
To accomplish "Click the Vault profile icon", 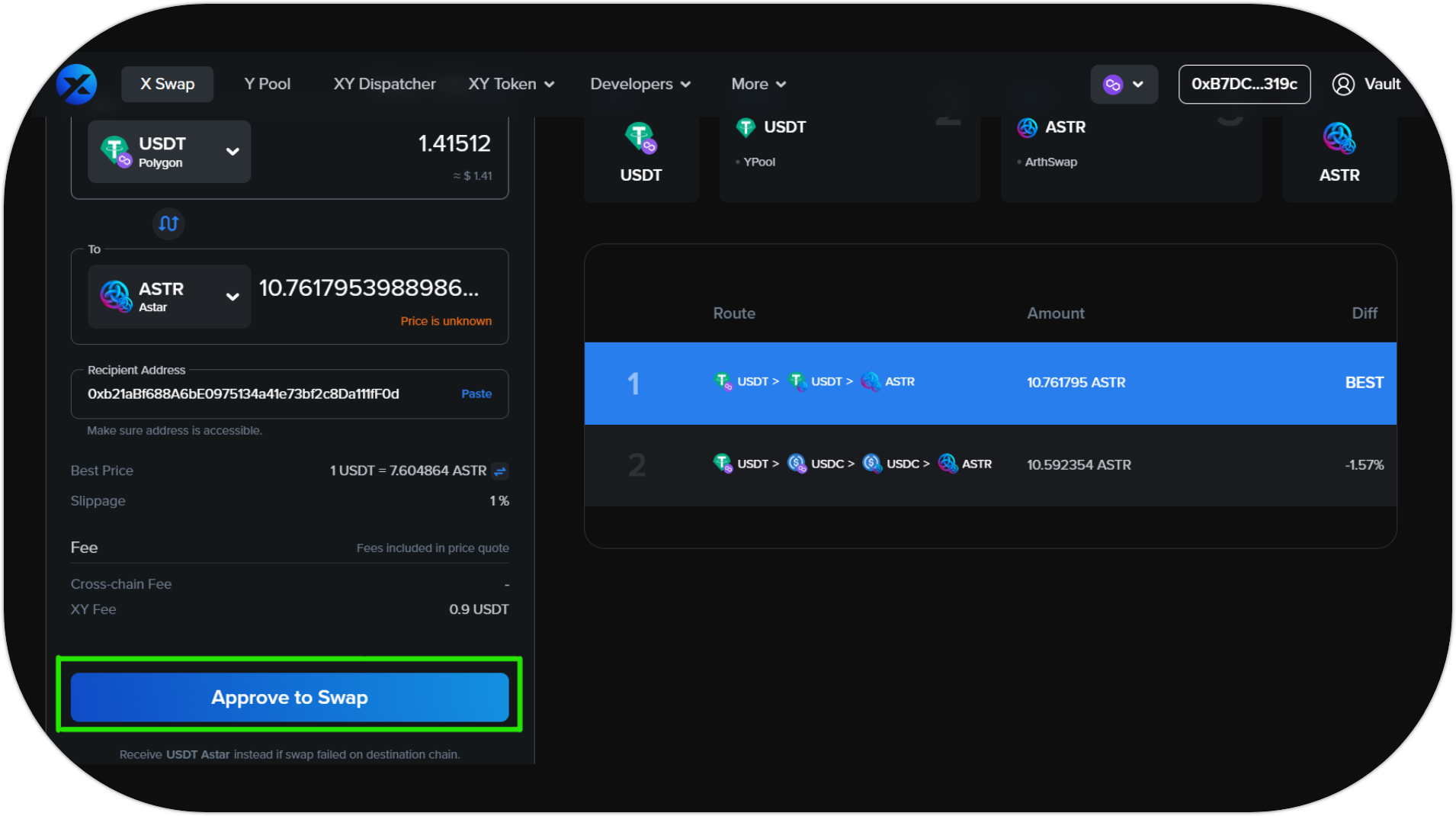I will click(x=1342, y=84).
